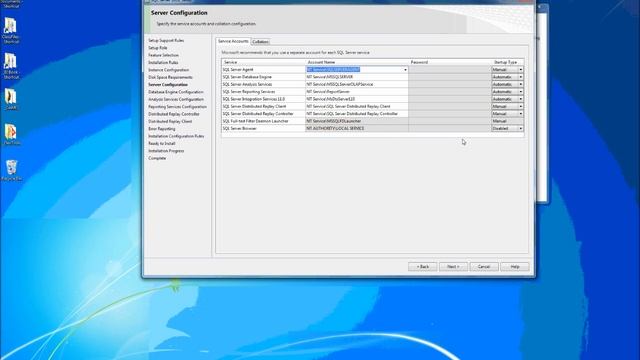Screen dimensions: 640x360
Task: Click the Instance Configuration step in sidebar
Action: pos(169,70)
